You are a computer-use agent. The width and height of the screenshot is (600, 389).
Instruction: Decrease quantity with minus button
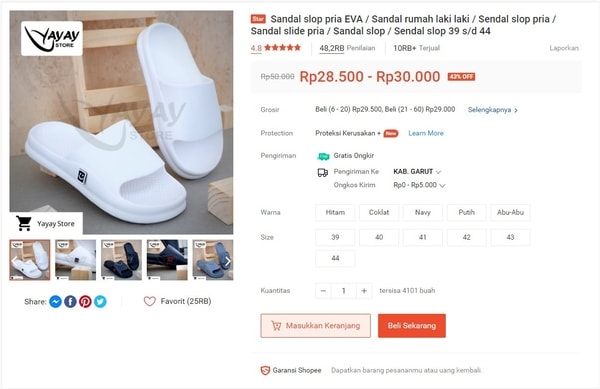tap(323, 291)
